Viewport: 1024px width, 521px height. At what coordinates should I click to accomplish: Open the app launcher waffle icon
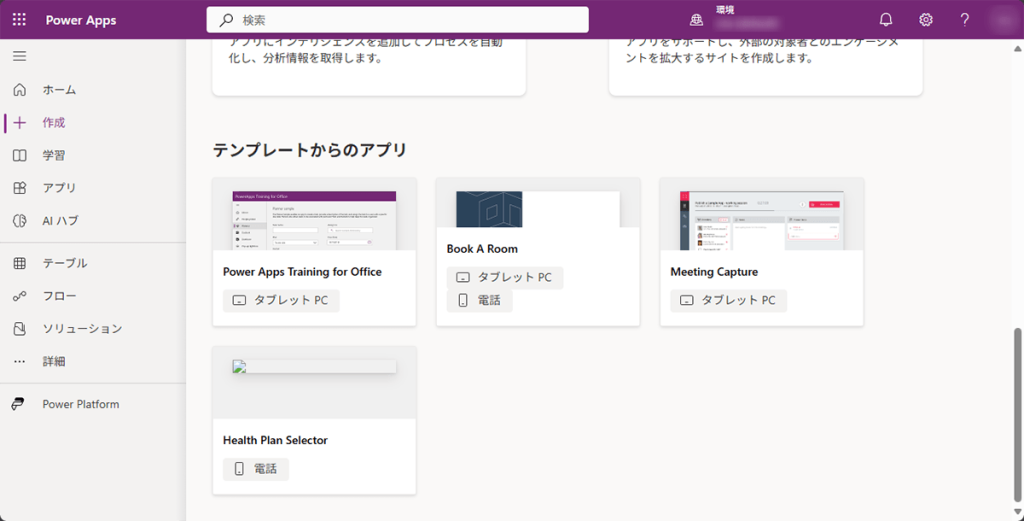[x=20, y=20]
